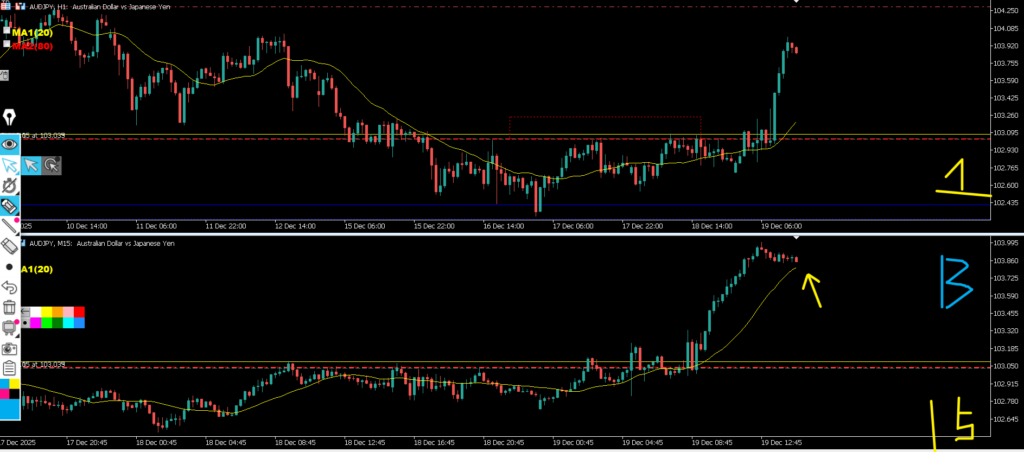Image resolution: width=1024 pixels, height=452 pixels.
Task: Toggle the MA1(20) indicator checkbox
Action: pos(8,32)
